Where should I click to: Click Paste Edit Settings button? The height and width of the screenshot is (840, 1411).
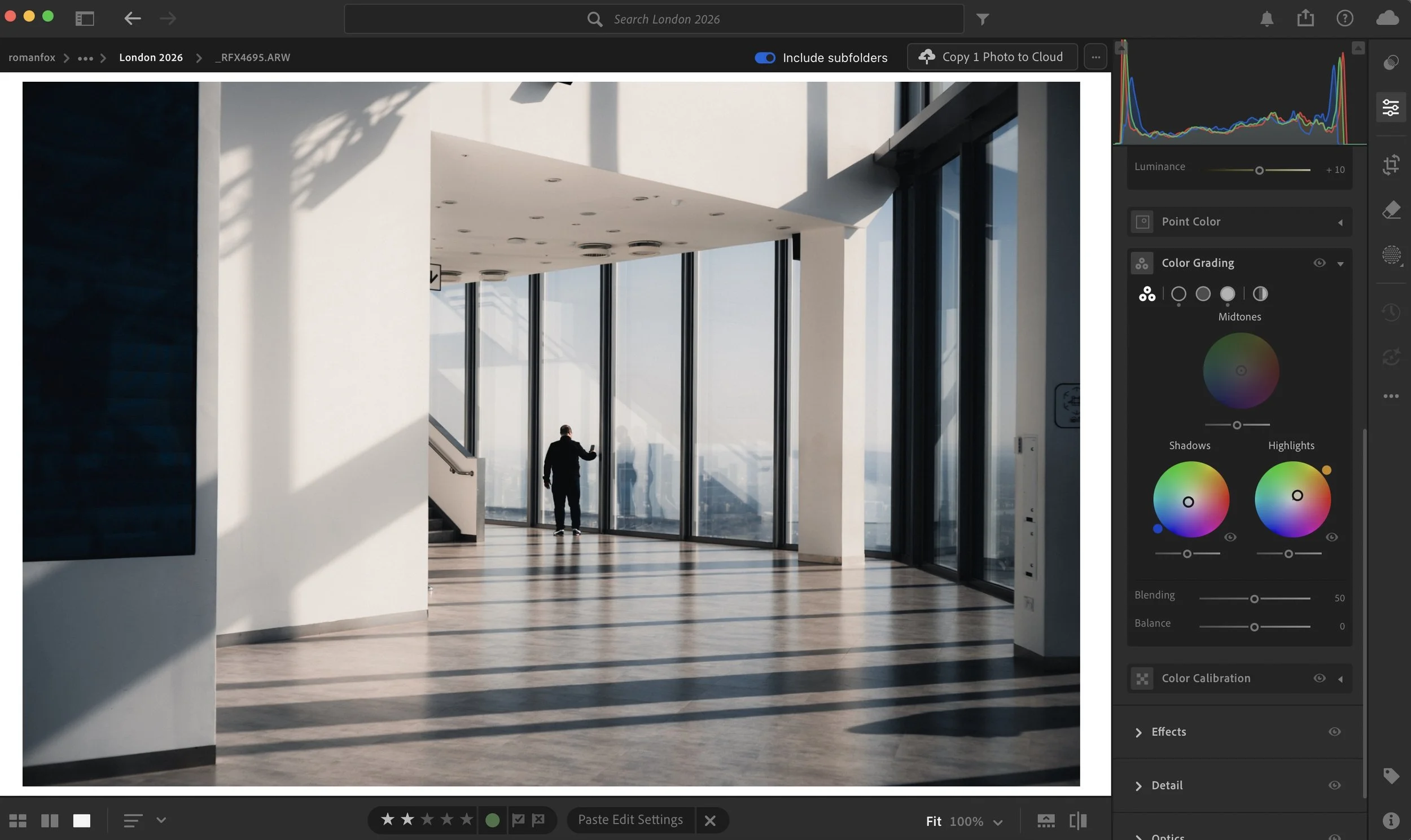point(630,820)
